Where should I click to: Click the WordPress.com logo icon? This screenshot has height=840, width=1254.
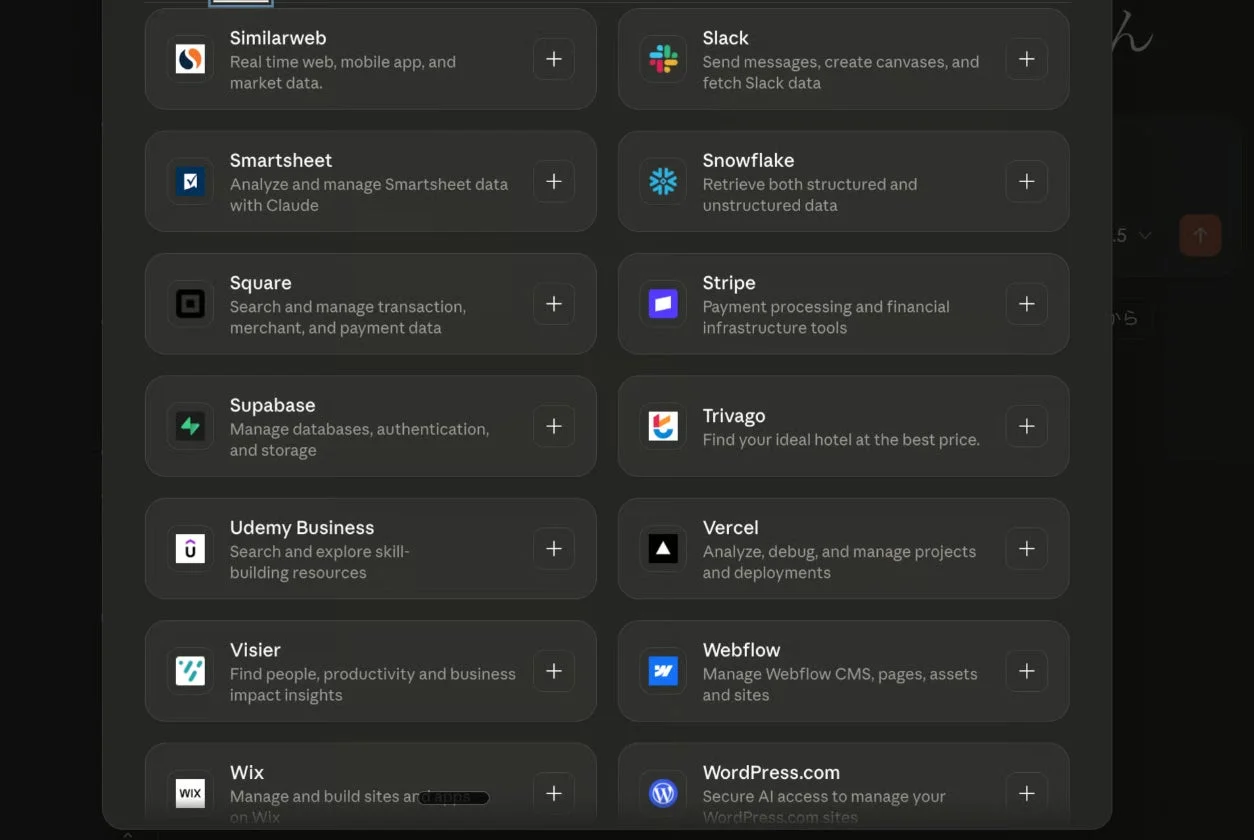tap(663, 793)
